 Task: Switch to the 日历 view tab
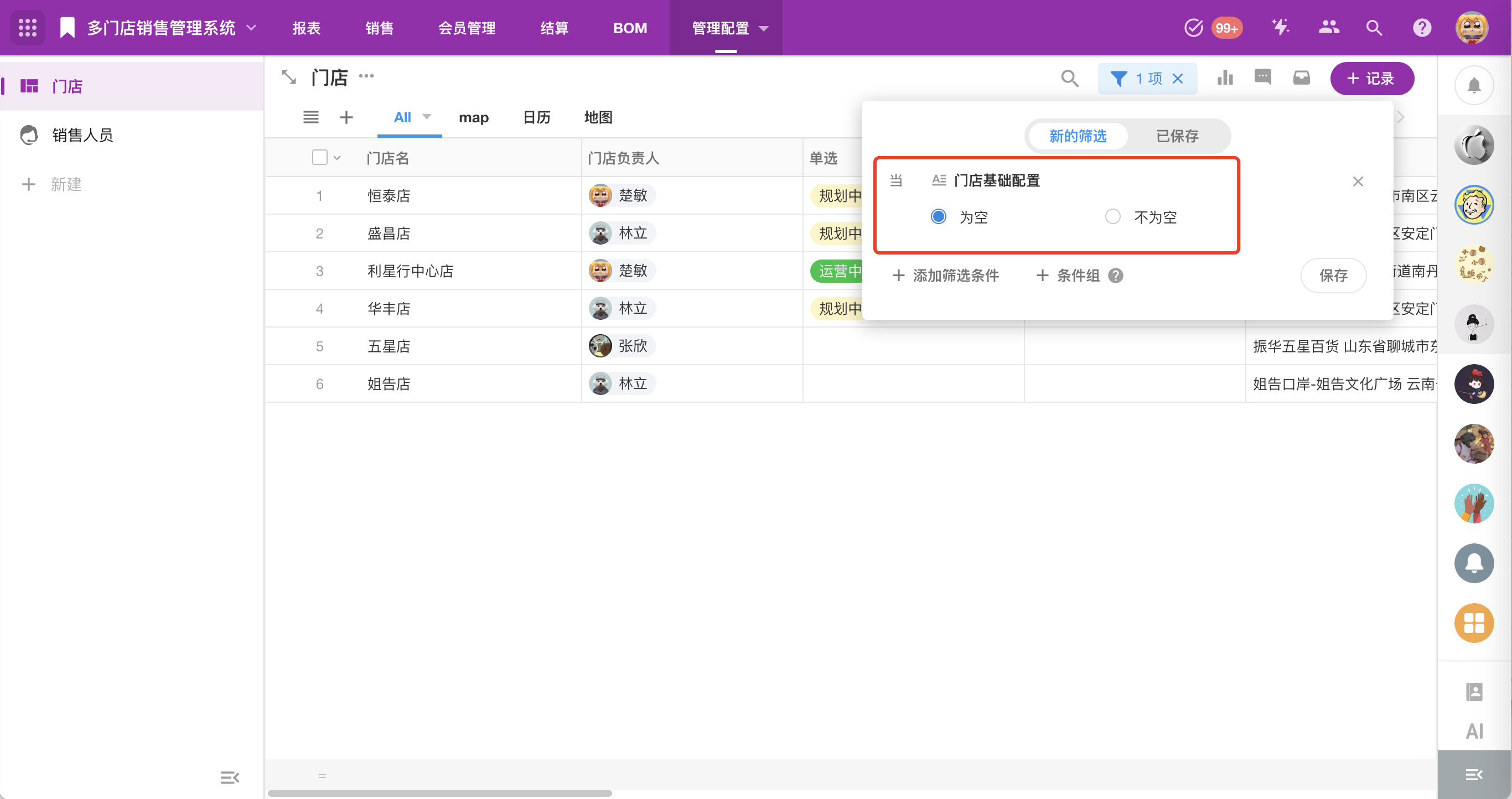click(x=536, y=117)
